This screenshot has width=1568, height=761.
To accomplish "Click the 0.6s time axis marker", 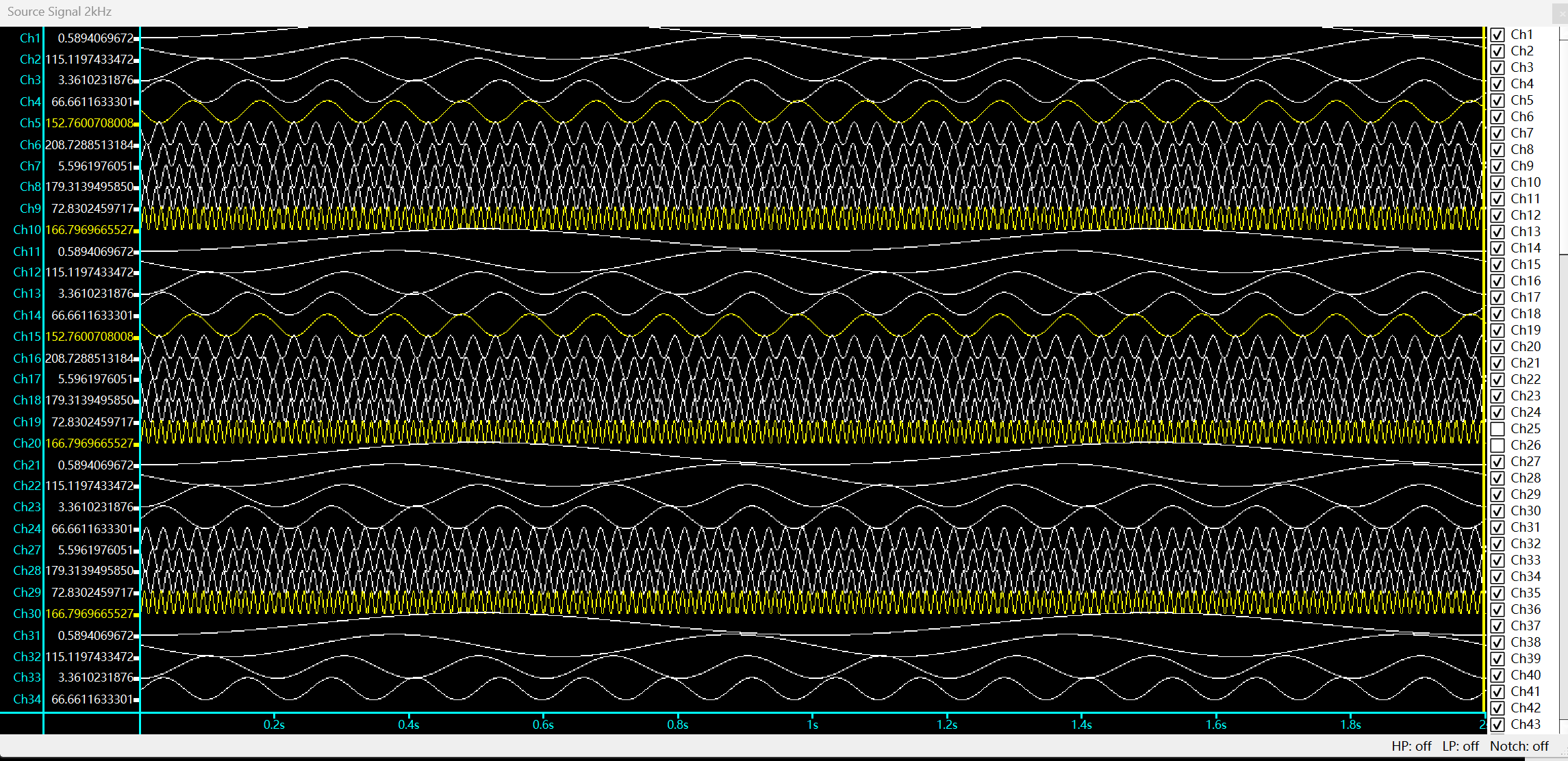I will point(543,725).
